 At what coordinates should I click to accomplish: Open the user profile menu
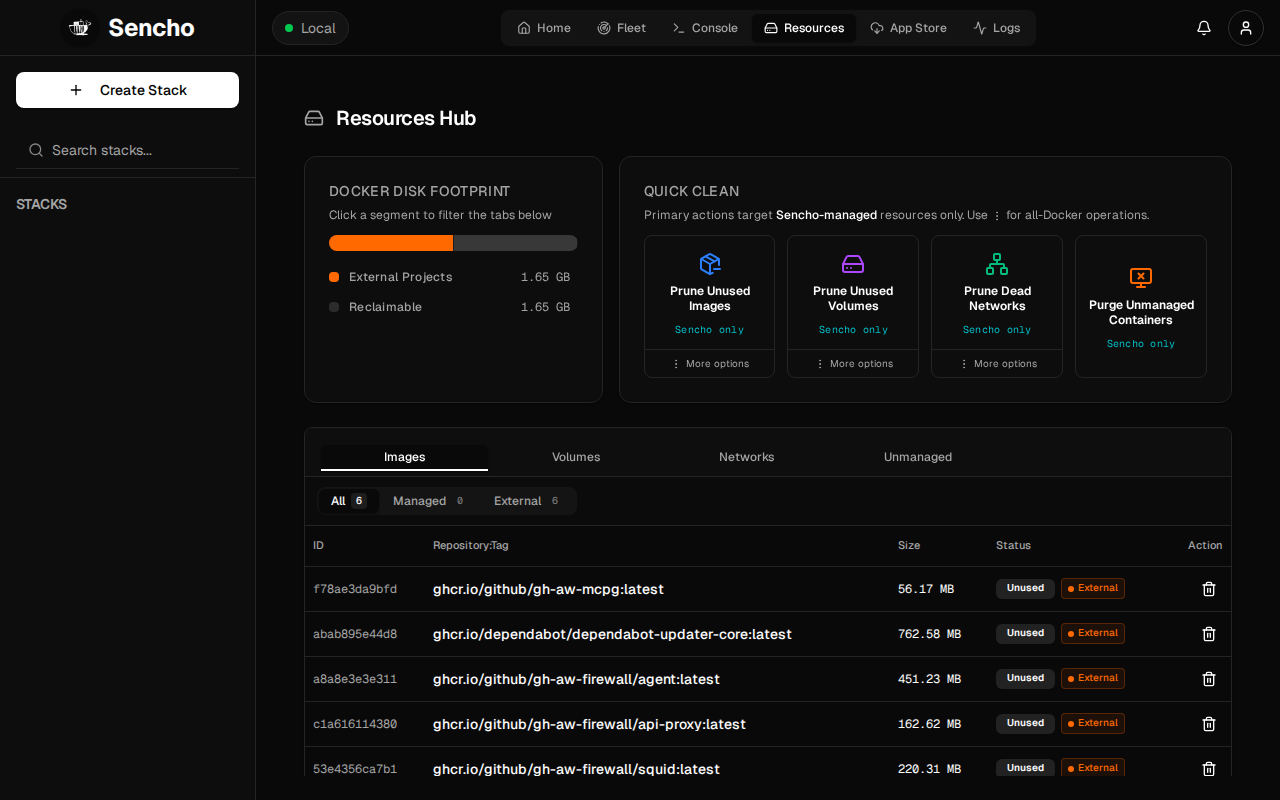coord(1246,28)
